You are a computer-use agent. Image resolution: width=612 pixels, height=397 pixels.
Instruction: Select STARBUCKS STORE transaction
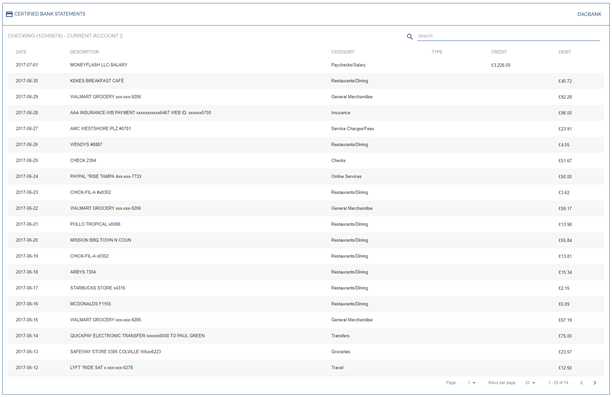coord(97,288)
